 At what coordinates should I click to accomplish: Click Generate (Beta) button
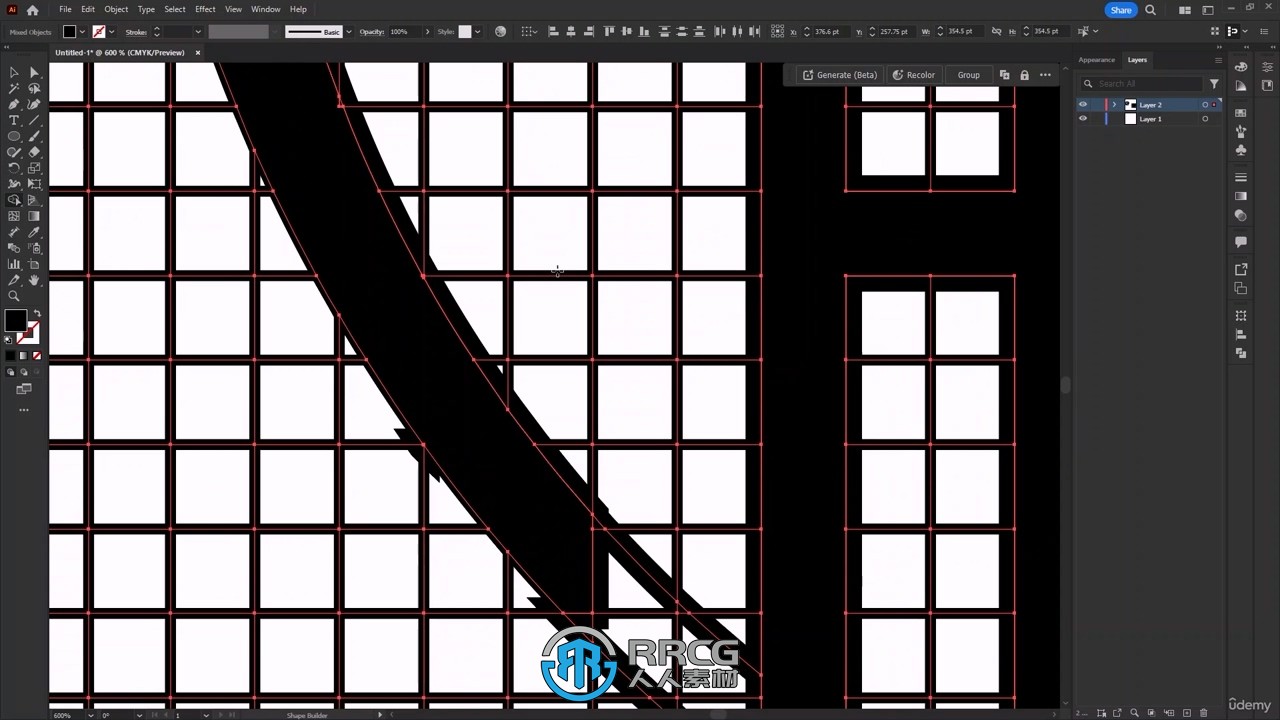point(840,75)
